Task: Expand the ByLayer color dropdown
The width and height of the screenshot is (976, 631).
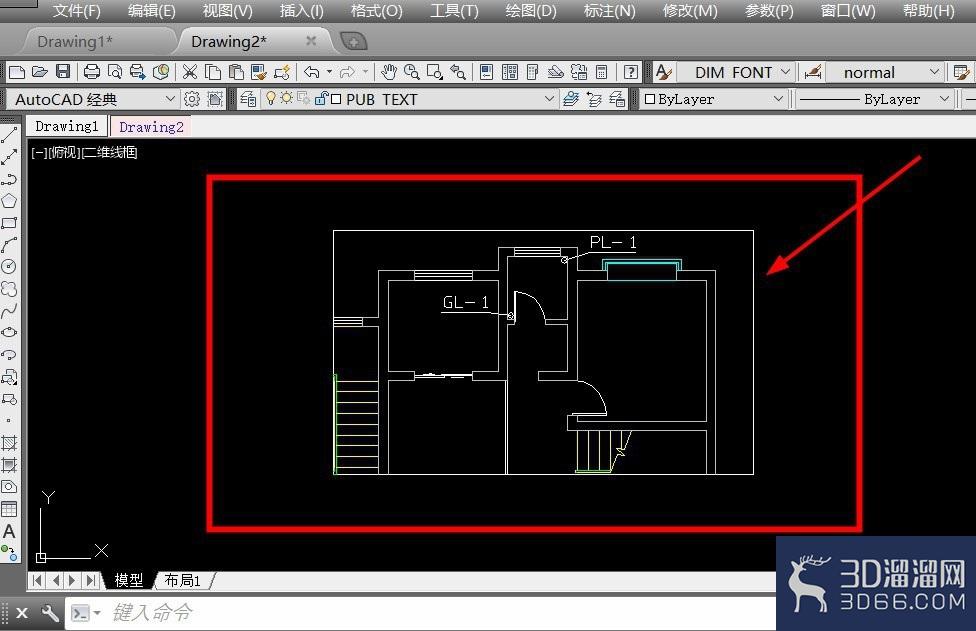Action: pyautogui.click(x=778, y=99)
